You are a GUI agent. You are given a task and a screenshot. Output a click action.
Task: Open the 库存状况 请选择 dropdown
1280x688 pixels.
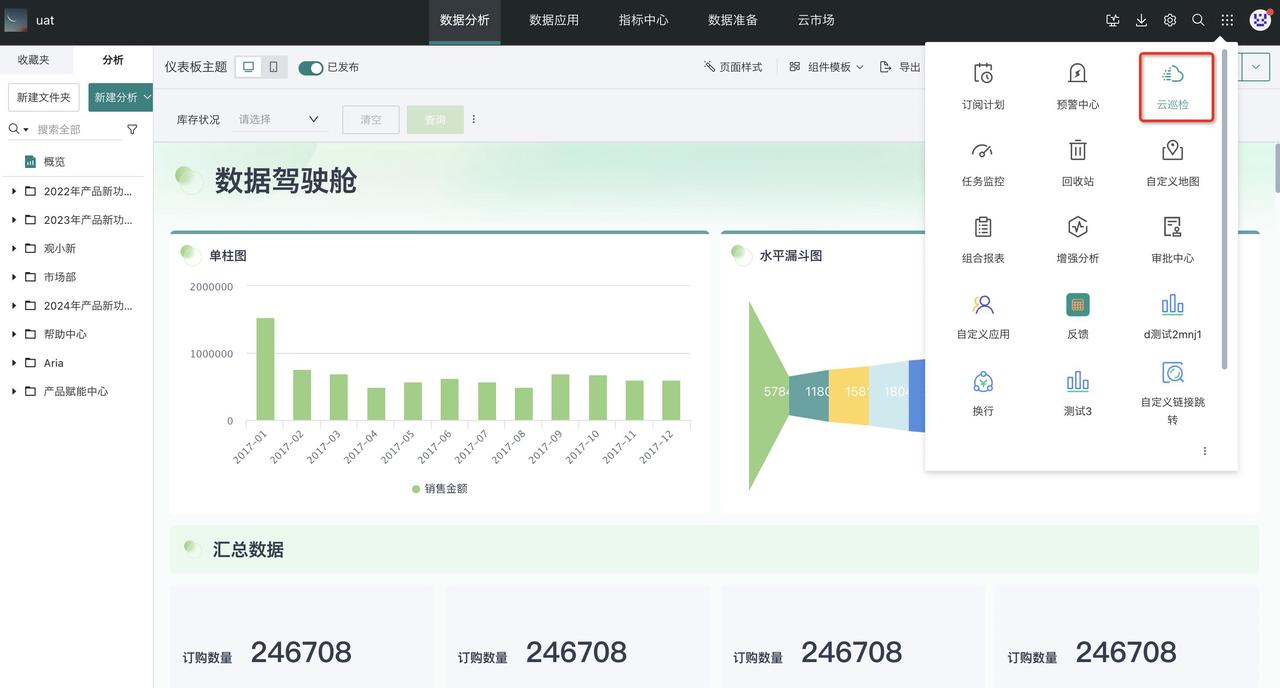279,119
